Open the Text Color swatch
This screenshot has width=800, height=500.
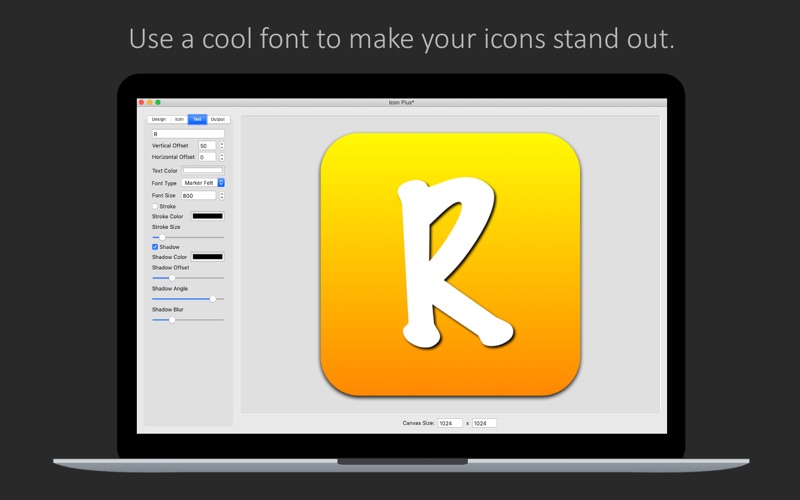(x=203, y=170)
